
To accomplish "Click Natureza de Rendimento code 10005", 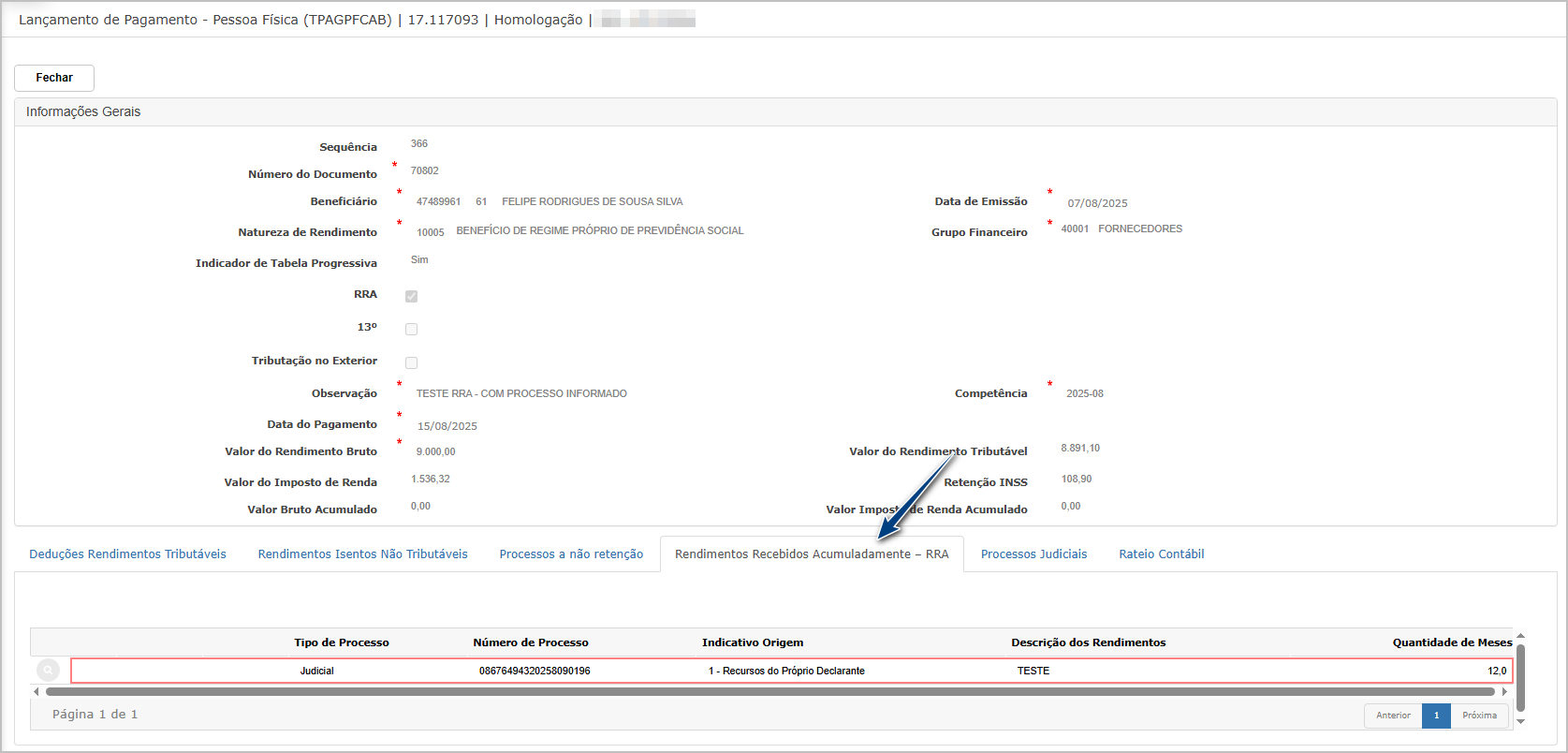I will click(x=431, y=232).
